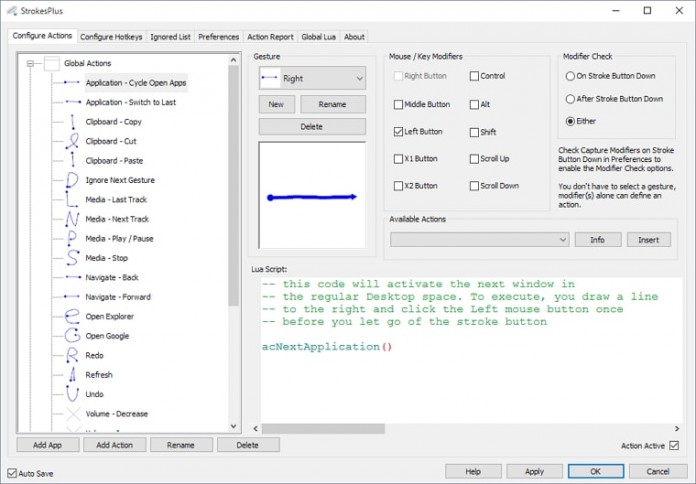This screenshot has width=696, height=484.
Task: Open the Gesture dropdown showing Right
Action: (312, 78)
